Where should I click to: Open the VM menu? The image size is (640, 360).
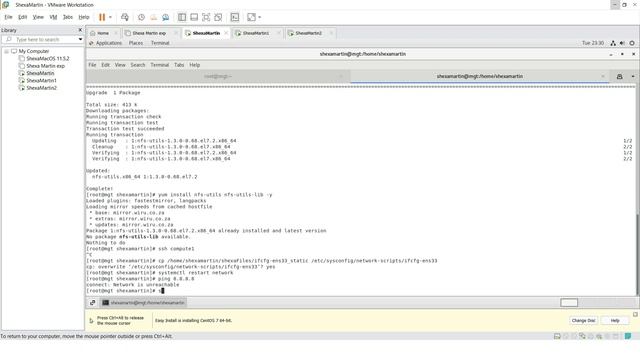53,17
